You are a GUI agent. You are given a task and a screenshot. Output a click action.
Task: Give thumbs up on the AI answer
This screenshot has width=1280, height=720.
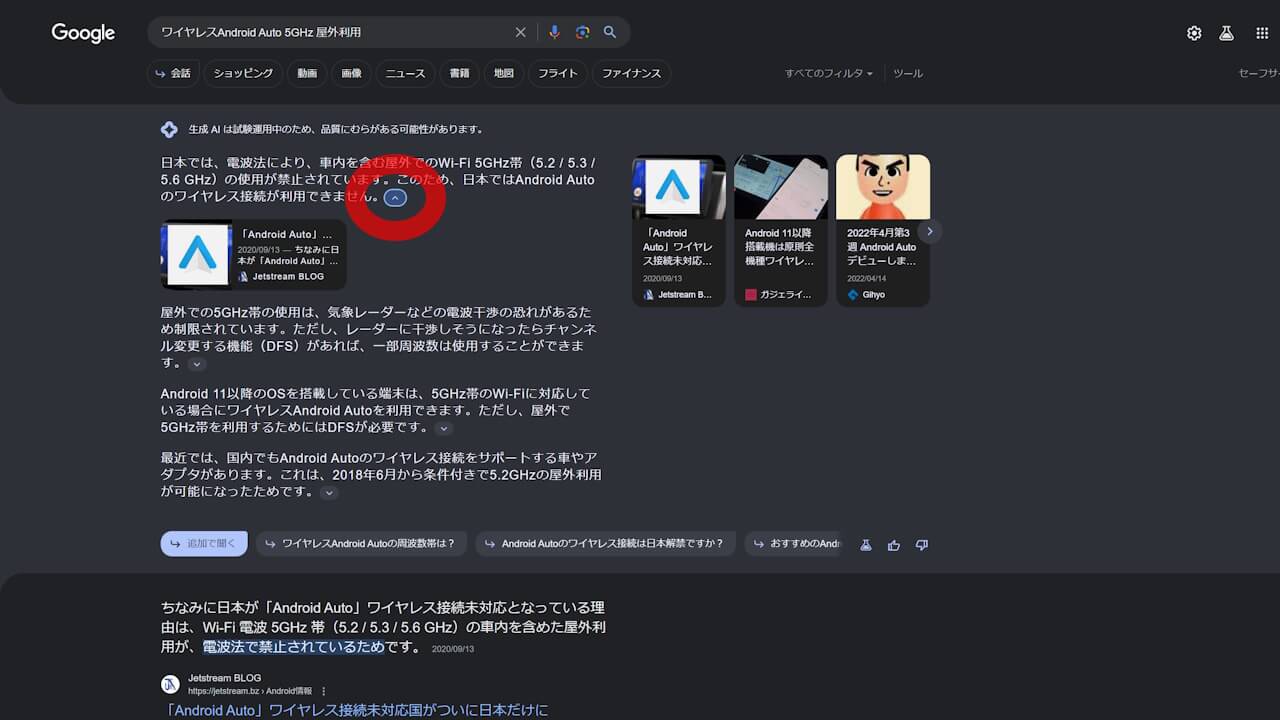(893, 544)
